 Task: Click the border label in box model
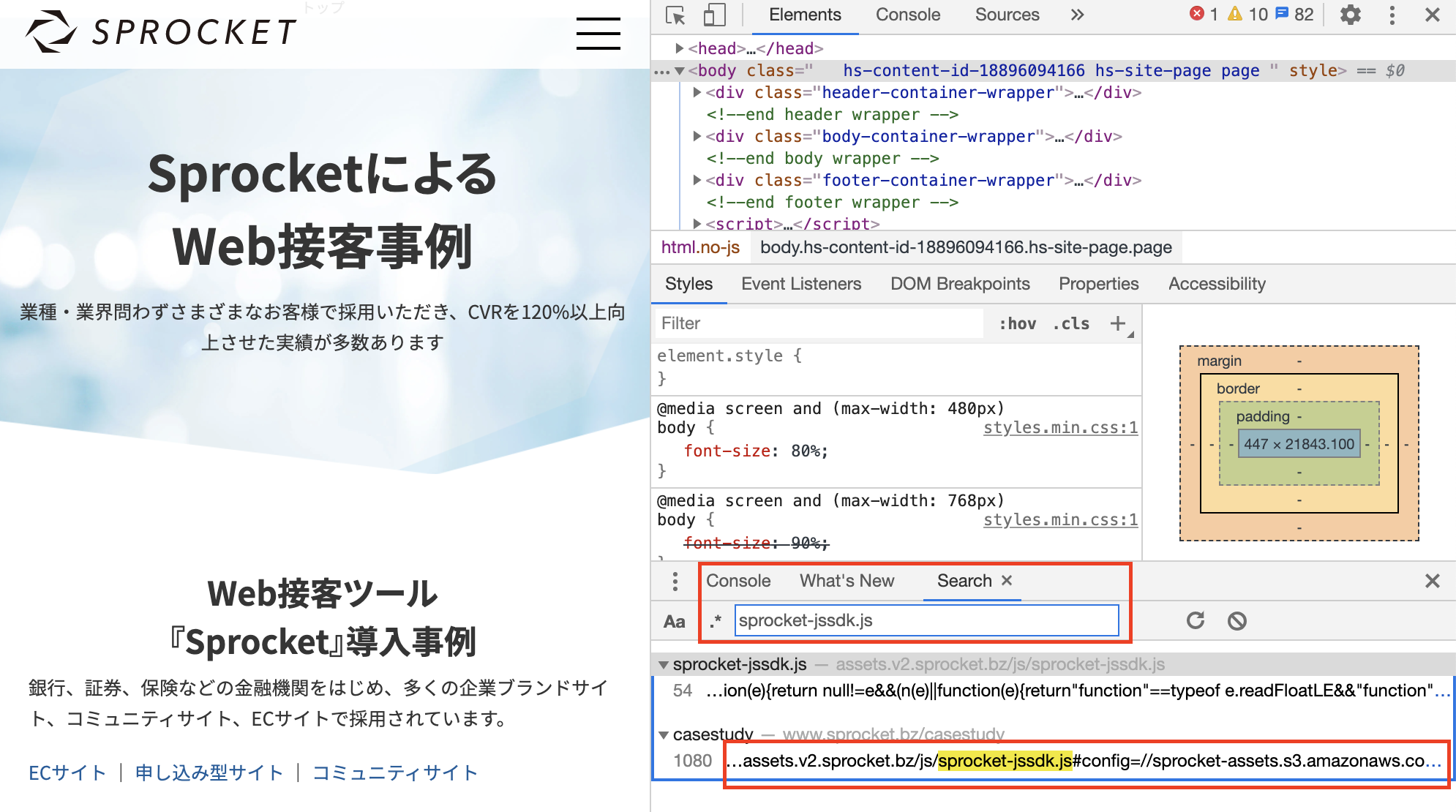click(1238, 388)
